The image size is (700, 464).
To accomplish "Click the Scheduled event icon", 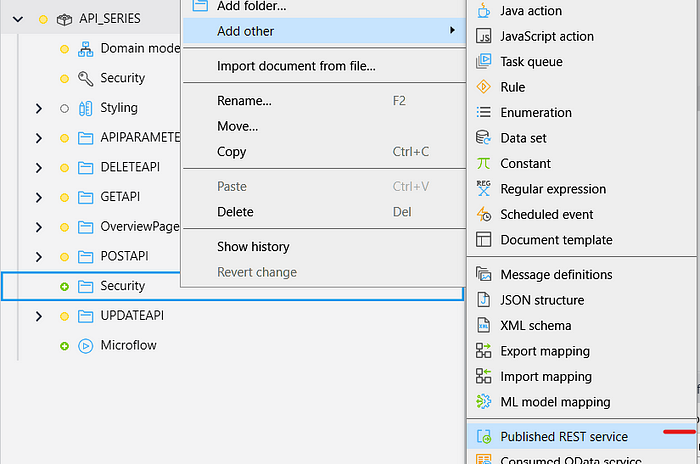I will pos(484,214).
